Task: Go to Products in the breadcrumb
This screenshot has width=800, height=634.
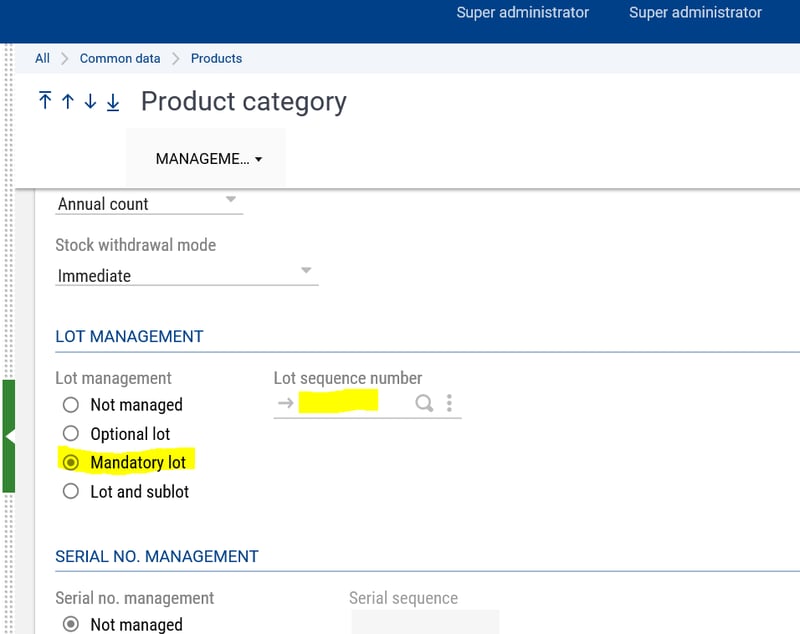Action: (x=216, y=58)
